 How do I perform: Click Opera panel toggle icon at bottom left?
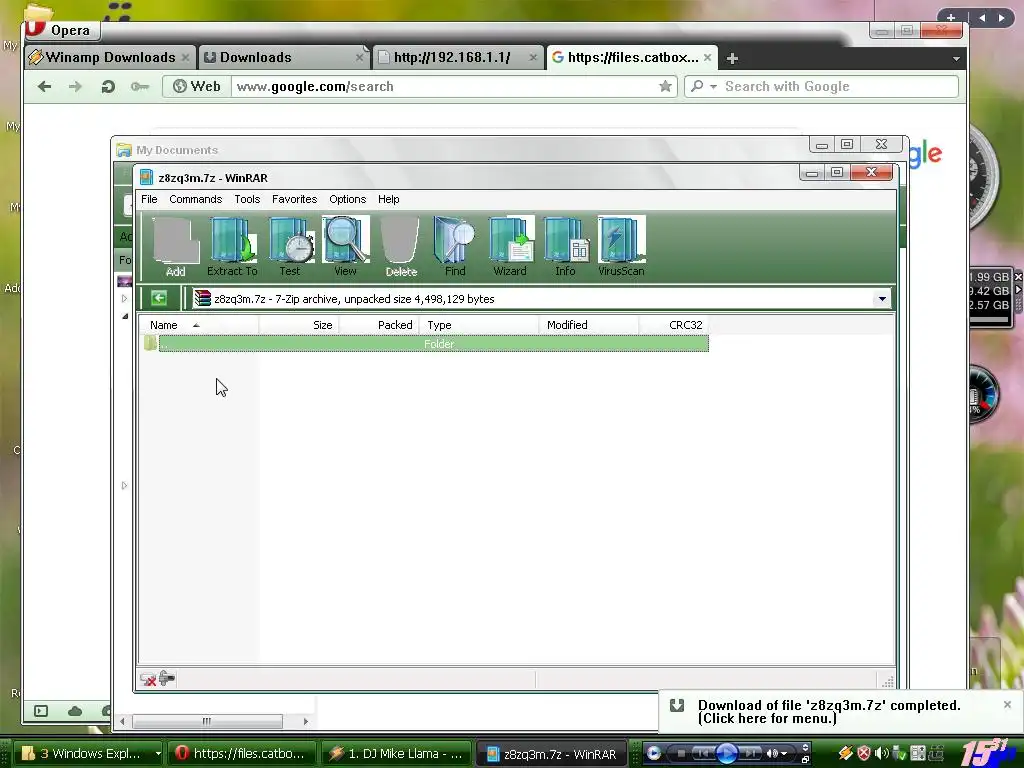pos(41,711)
